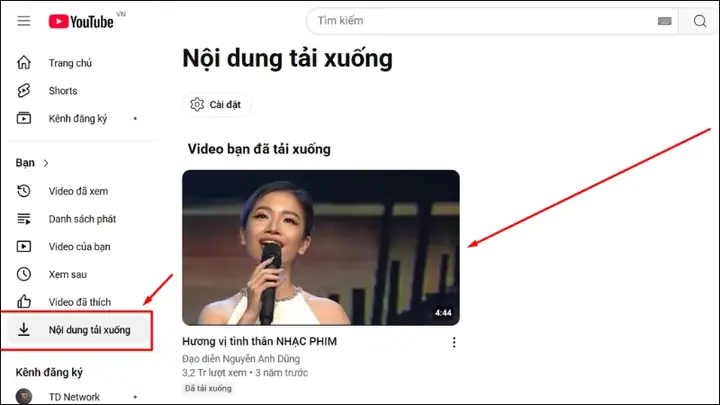The image size is (720, 405).
Task: Open Hương vị tình thân NHẠC PHIM title
Action: pos(259,341)
